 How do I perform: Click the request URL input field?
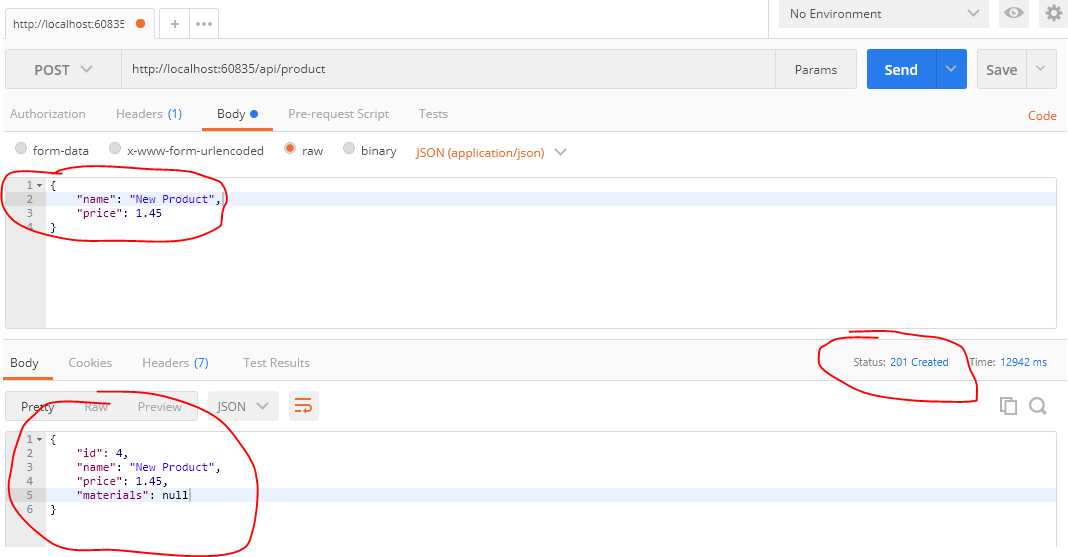point(448,69)
